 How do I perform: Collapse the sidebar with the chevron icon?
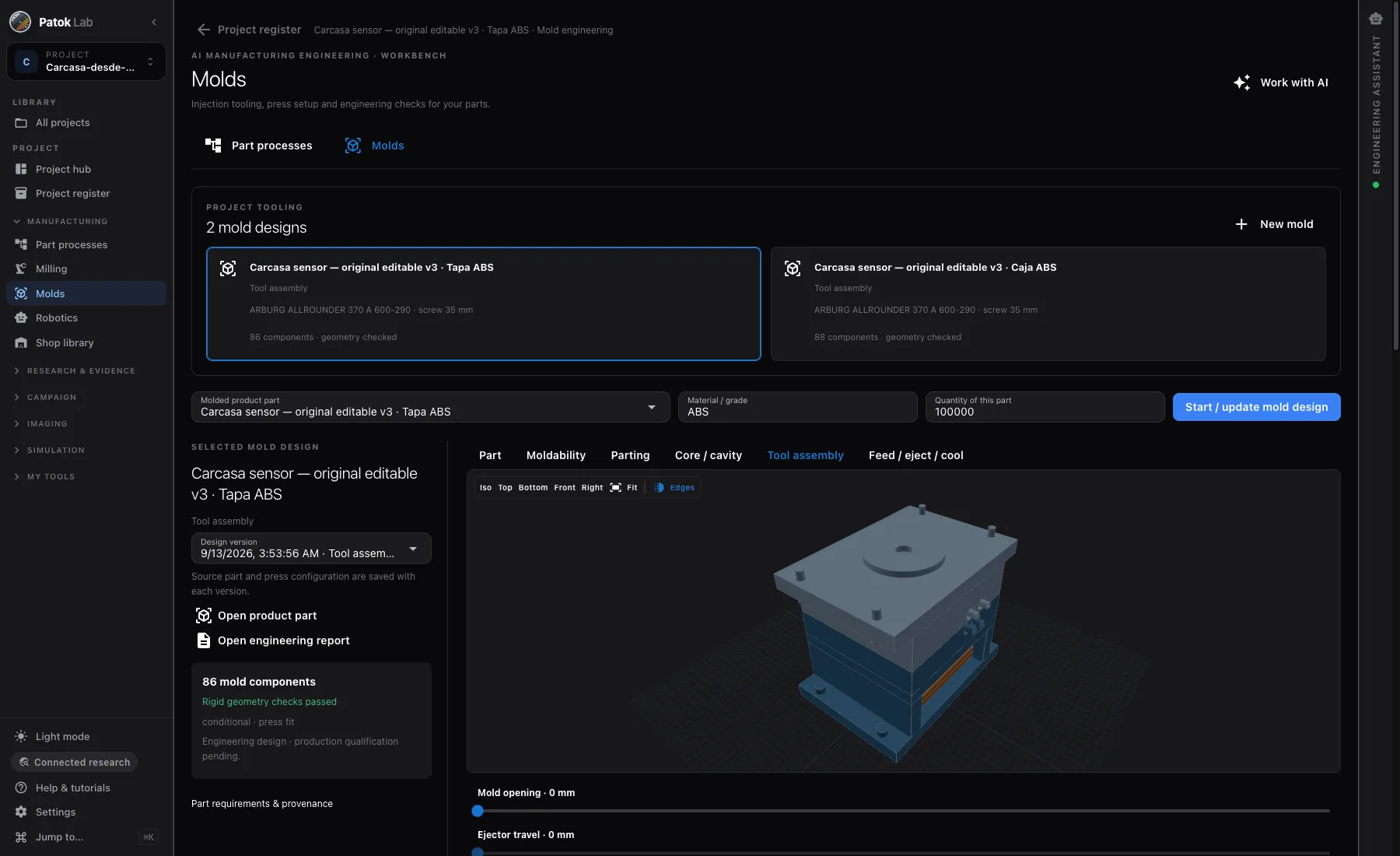pos(154,22)
